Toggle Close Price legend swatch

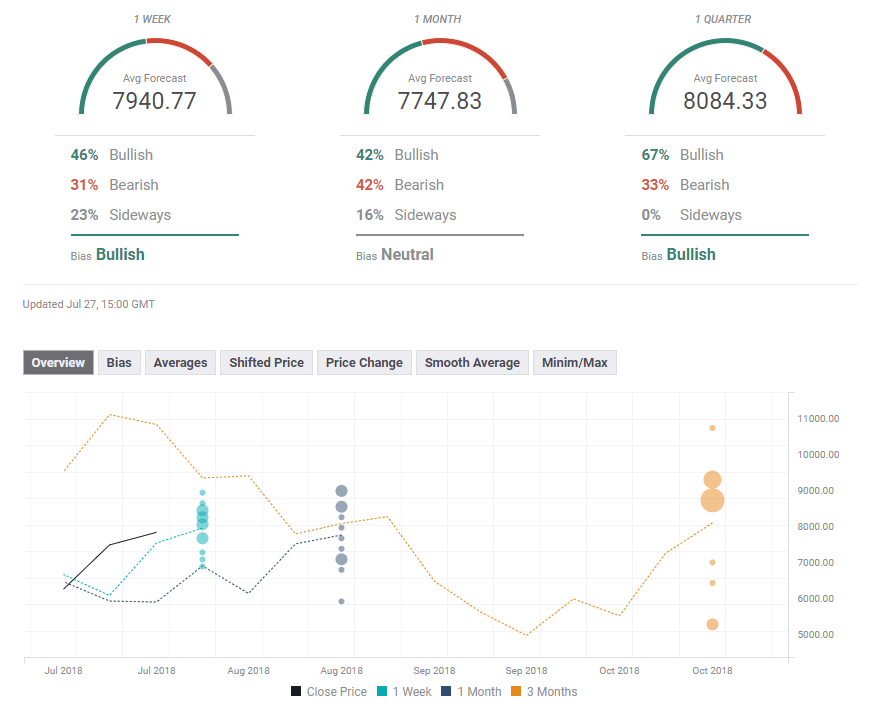(x=296, y=691)
